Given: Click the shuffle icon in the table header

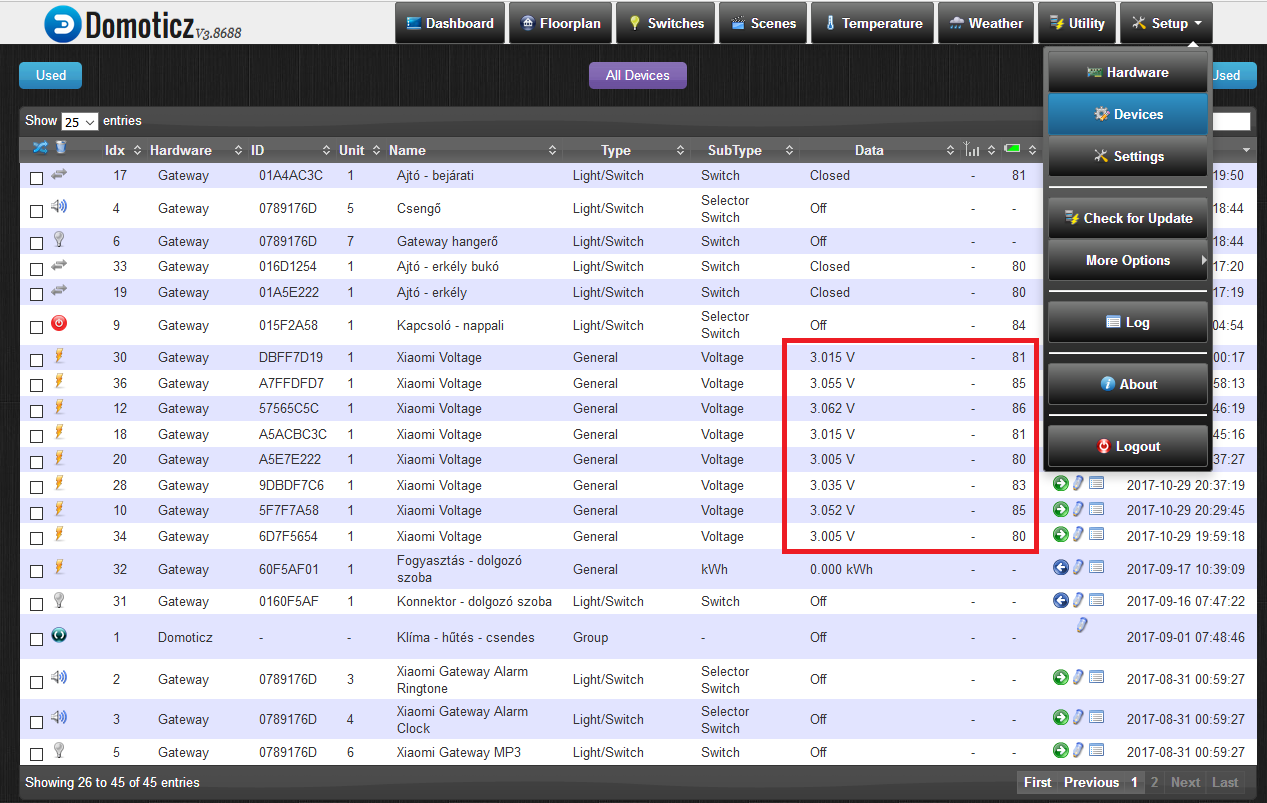Looking at the screenshot, I should (40, 149).
